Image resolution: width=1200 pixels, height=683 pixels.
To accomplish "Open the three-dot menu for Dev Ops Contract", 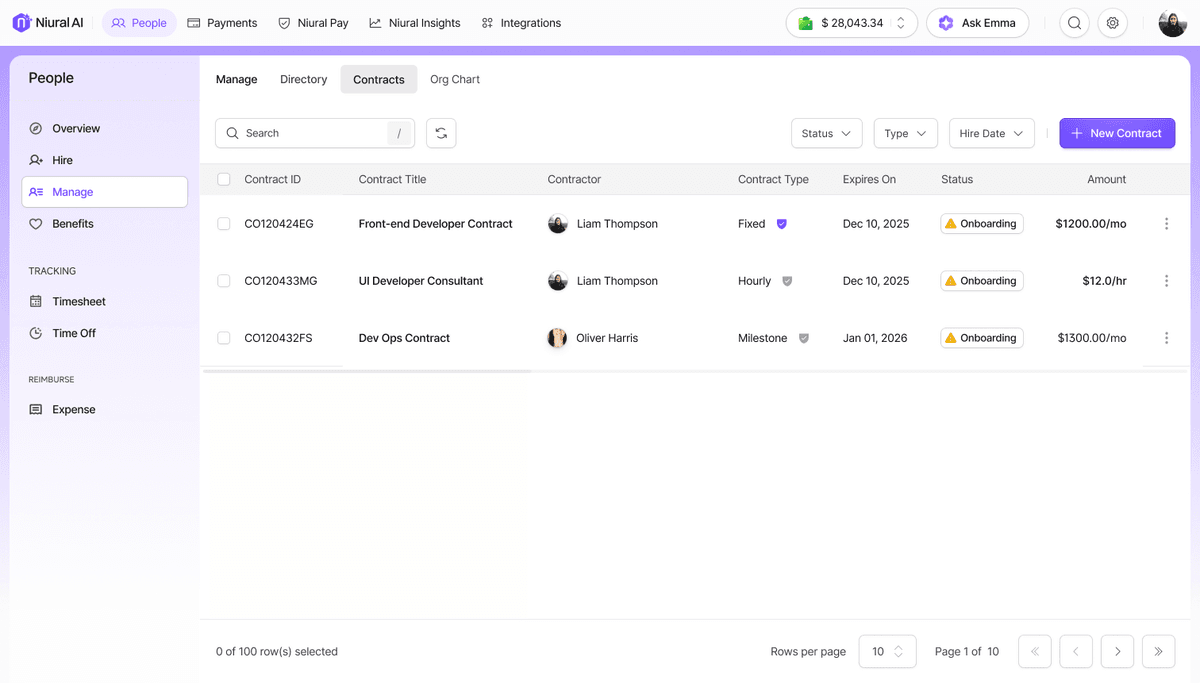I will 1166,337.
